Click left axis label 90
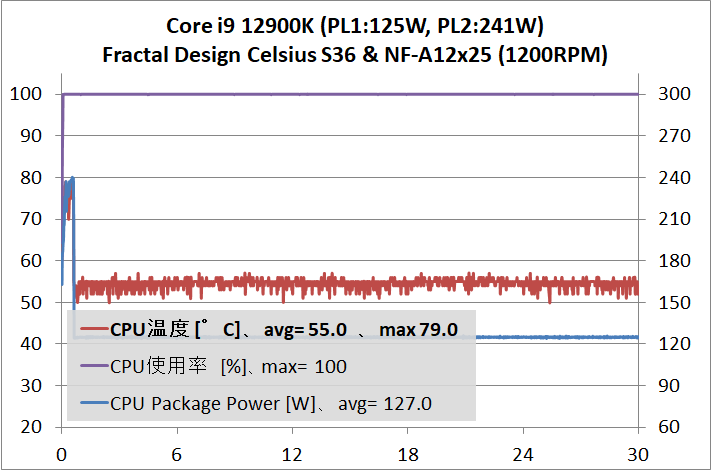Viewport: 711px width, 470px height. click(31, 136)
